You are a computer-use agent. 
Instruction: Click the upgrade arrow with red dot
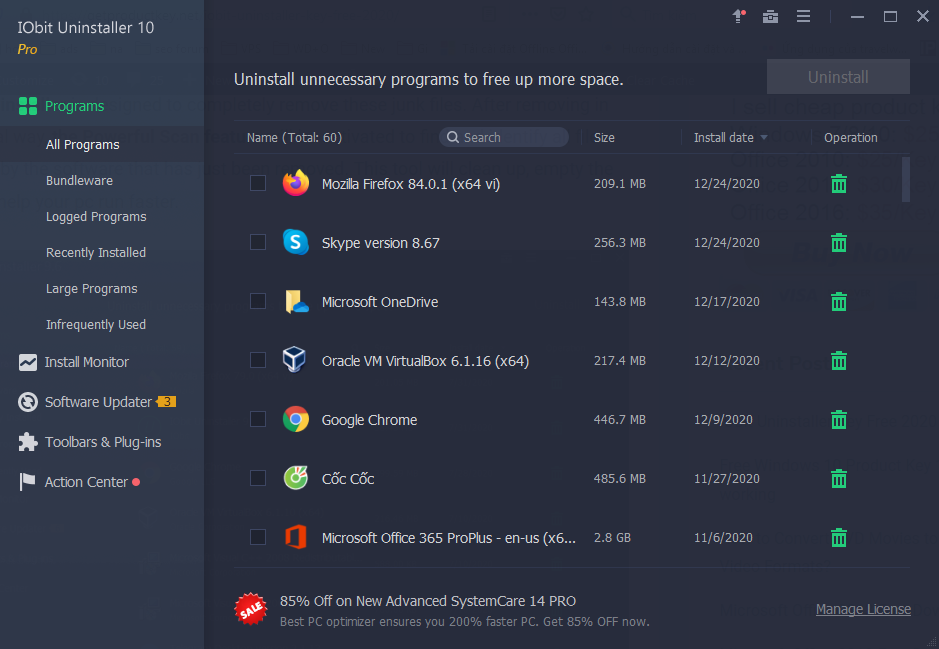738,16
